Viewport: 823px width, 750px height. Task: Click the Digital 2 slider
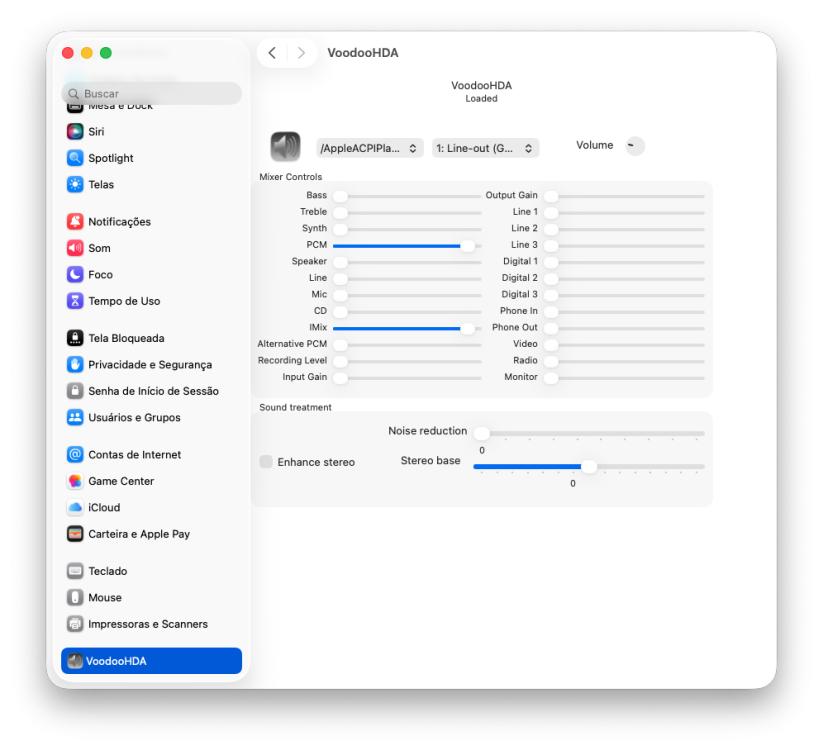pyautogui.click(x=624, y=279)
